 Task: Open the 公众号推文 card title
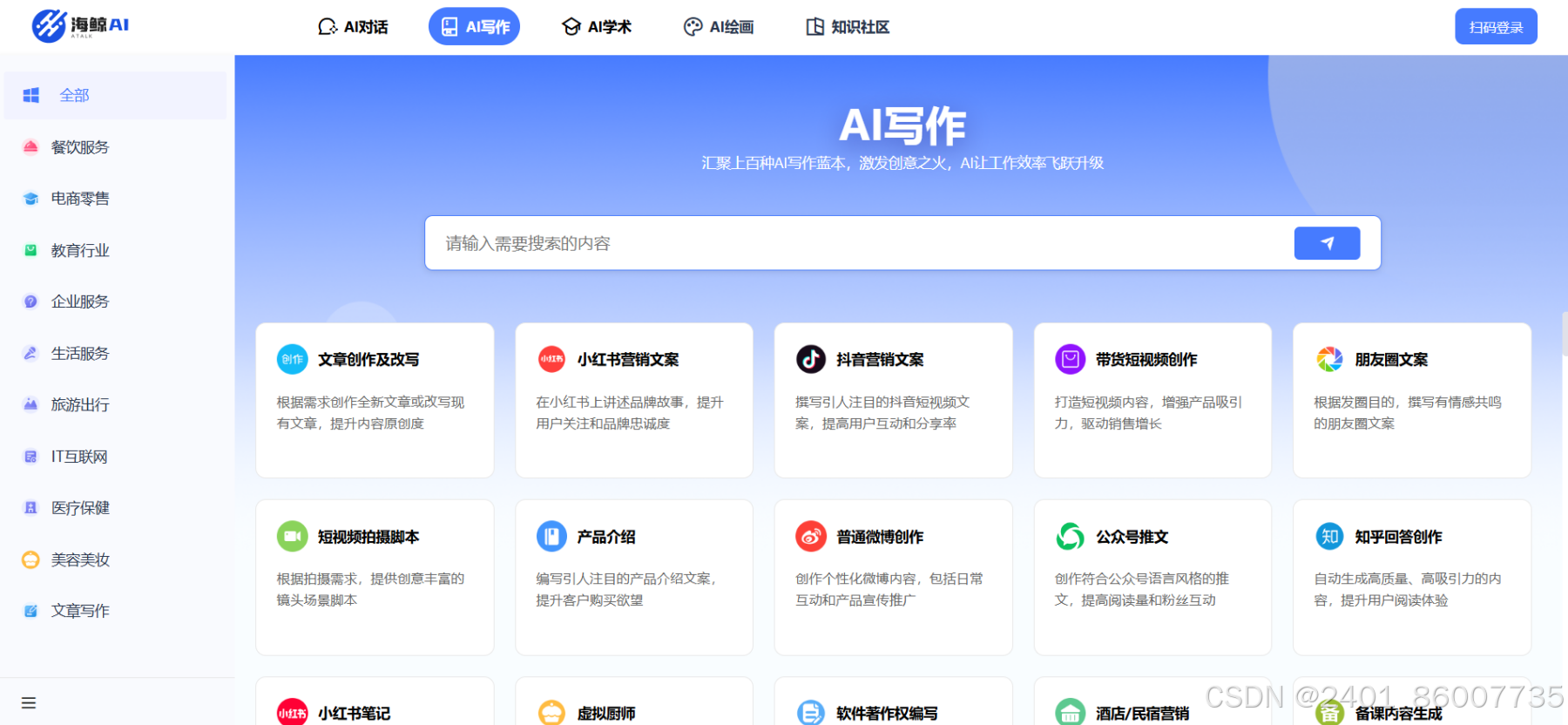(1132, 537)
